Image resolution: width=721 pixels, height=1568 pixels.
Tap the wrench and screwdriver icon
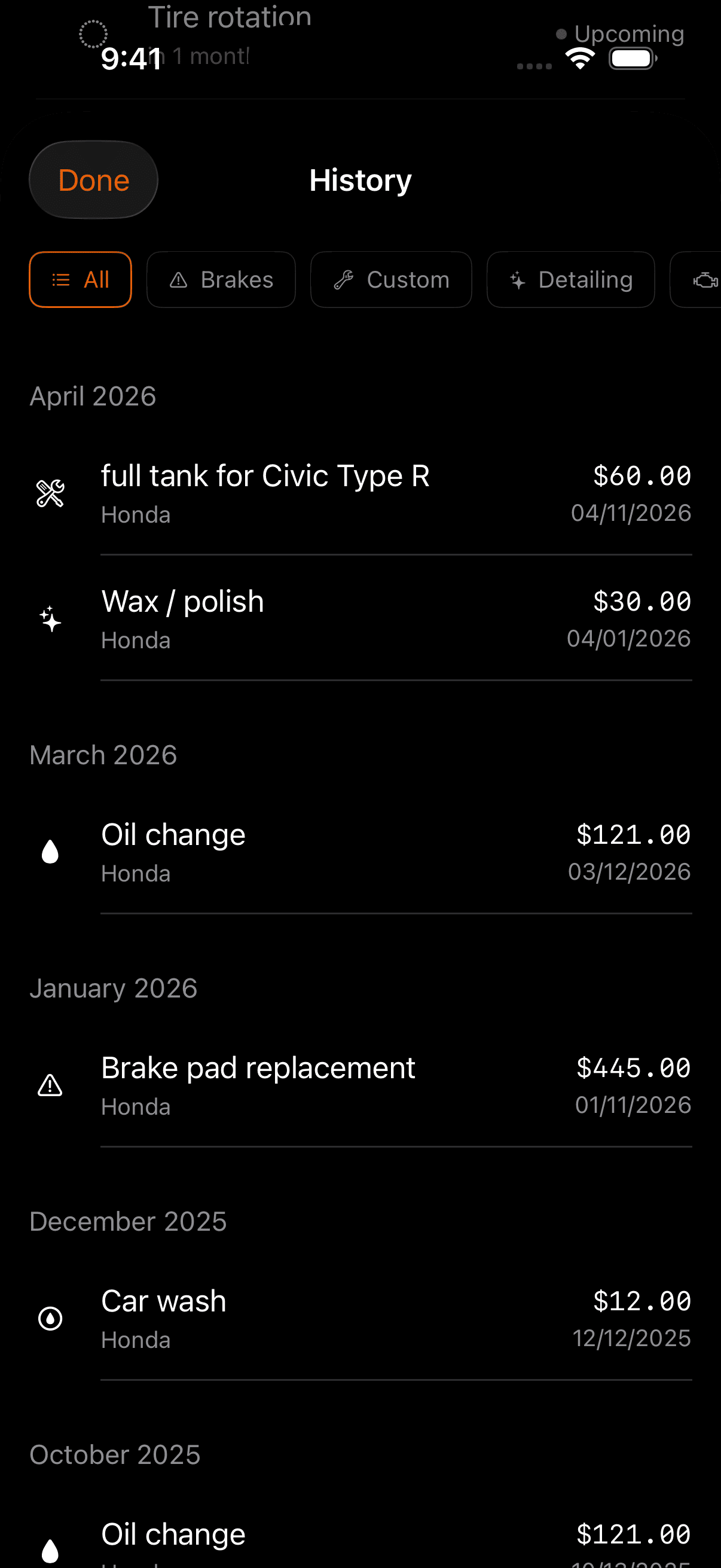50,493
